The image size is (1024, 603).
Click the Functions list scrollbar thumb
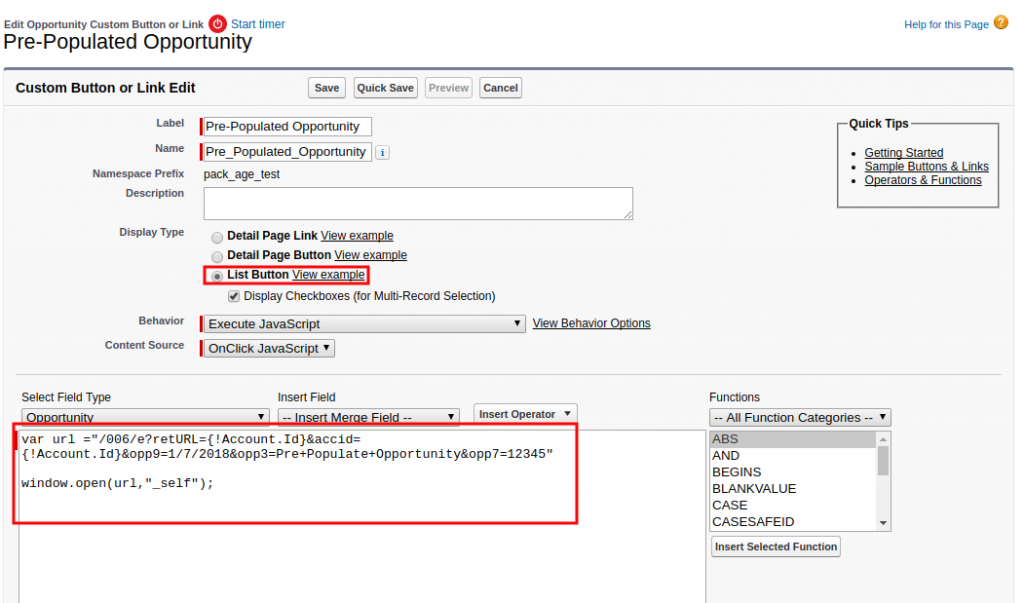click(883, 461)
